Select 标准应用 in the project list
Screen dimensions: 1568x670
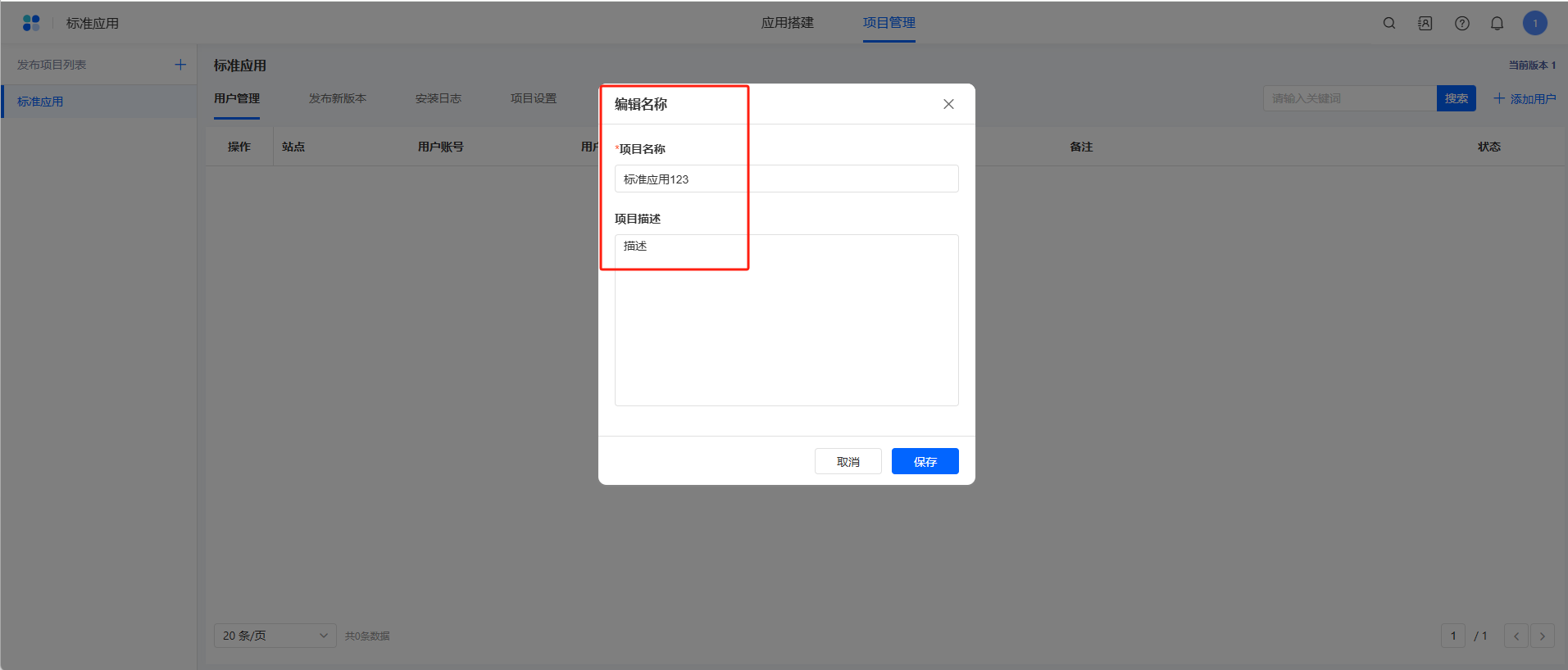(x=41, y=102)
